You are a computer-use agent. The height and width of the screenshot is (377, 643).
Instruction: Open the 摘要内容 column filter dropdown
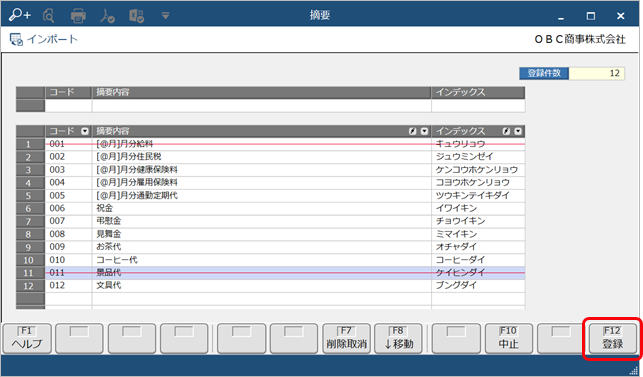(x=424, y=131)
